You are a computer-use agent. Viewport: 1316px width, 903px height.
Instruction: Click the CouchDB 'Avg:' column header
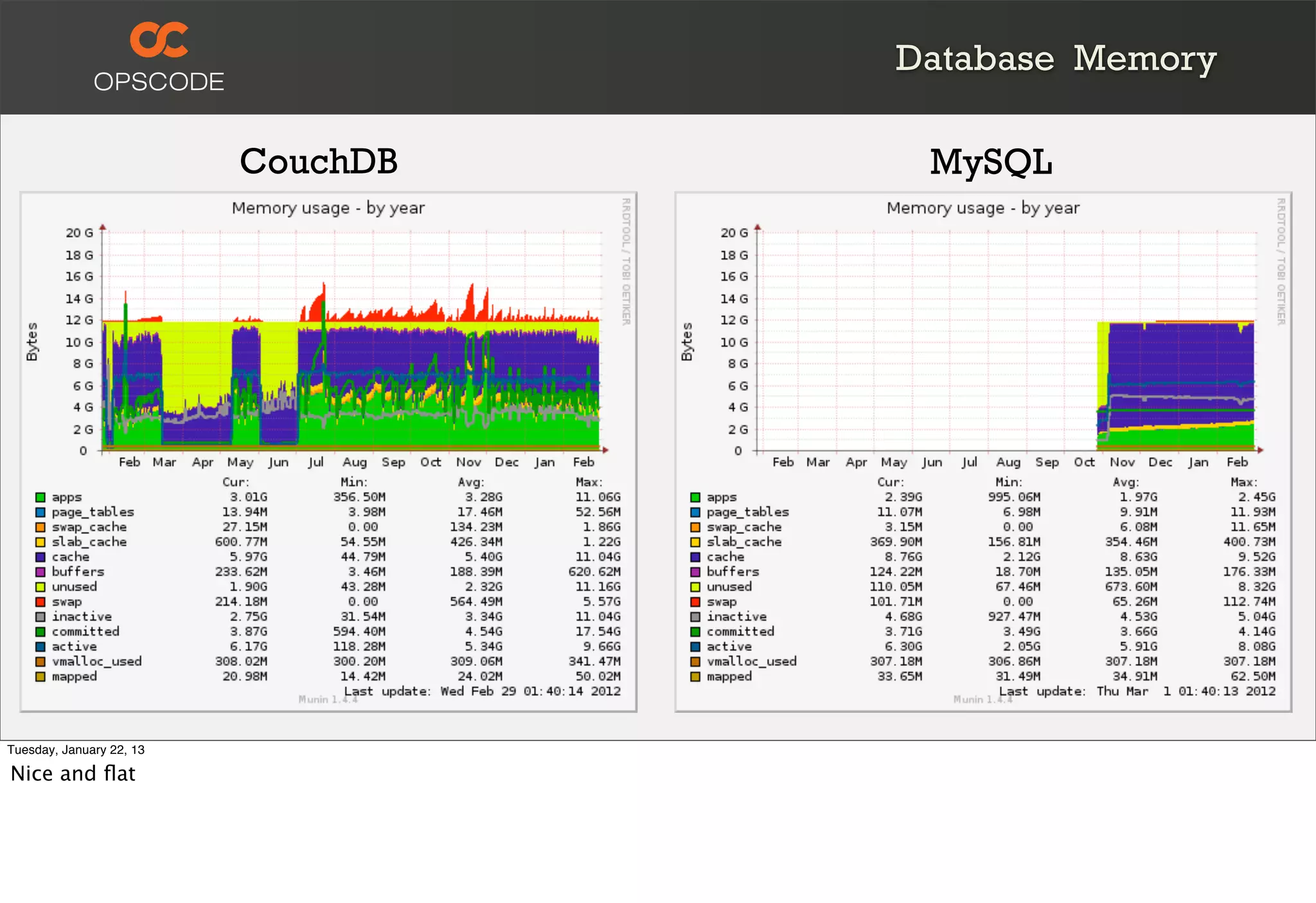pos(471,482)
